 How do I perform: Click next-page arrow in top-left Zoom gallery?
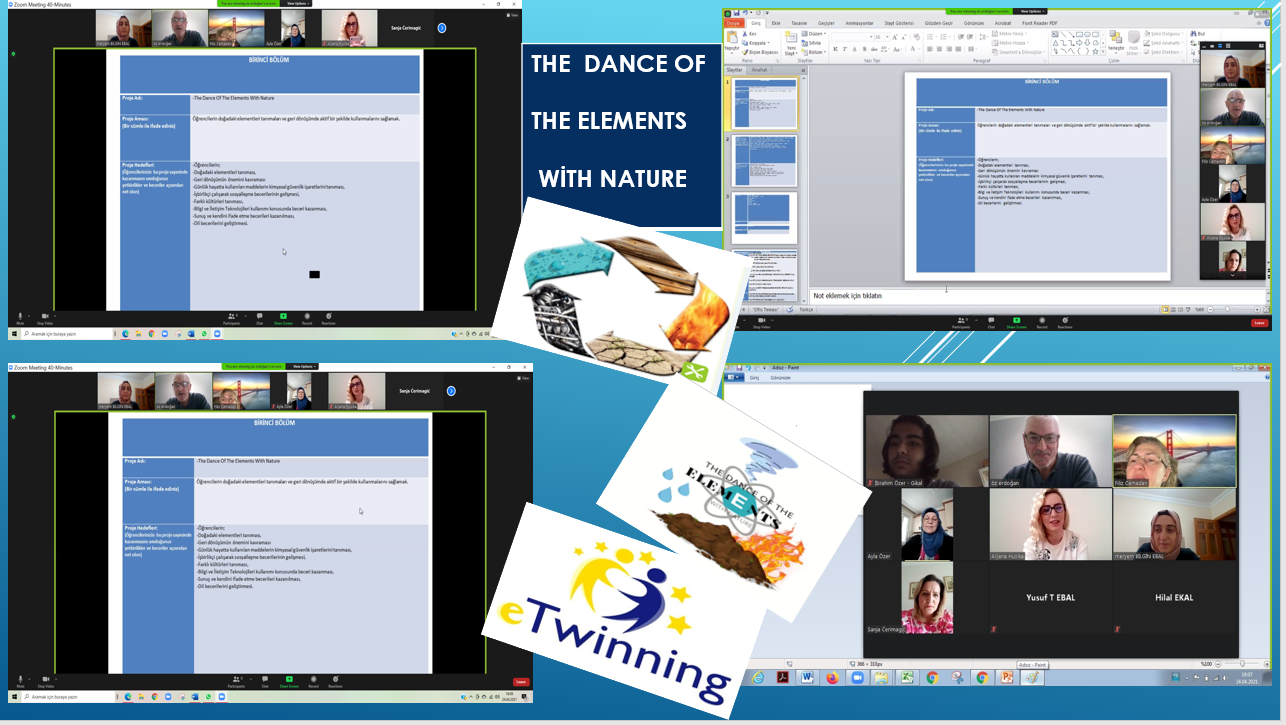point(441,28)
